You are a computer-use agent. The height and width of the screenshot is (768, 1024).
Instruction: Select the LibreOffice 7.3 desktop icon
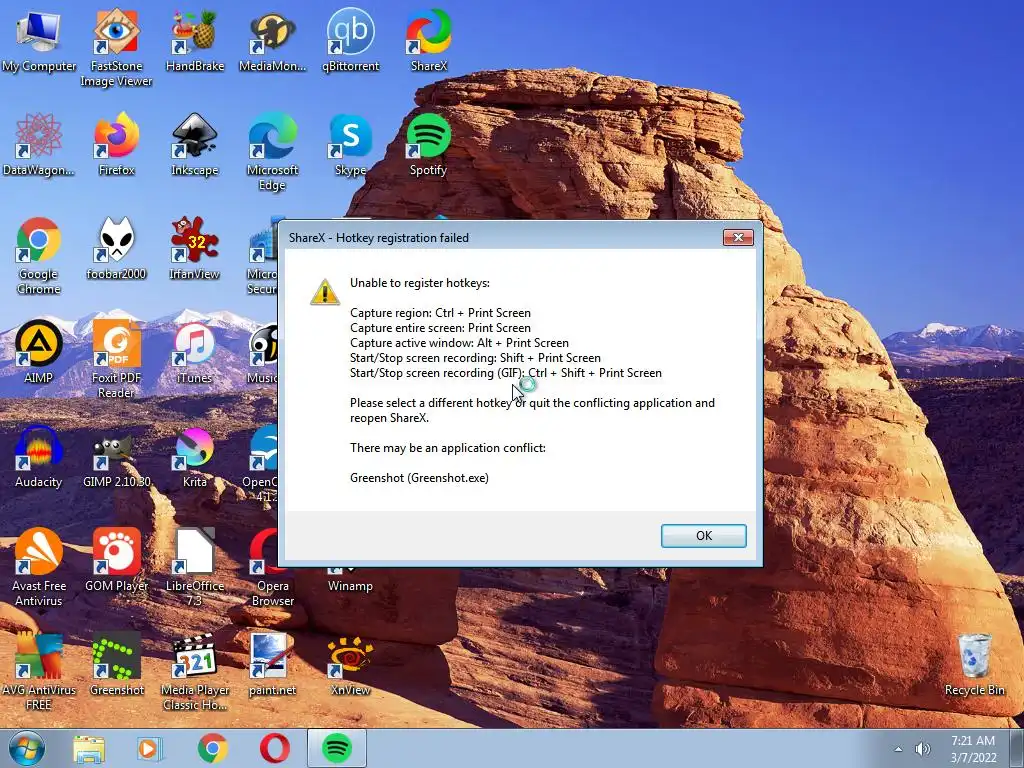point(195,569)
